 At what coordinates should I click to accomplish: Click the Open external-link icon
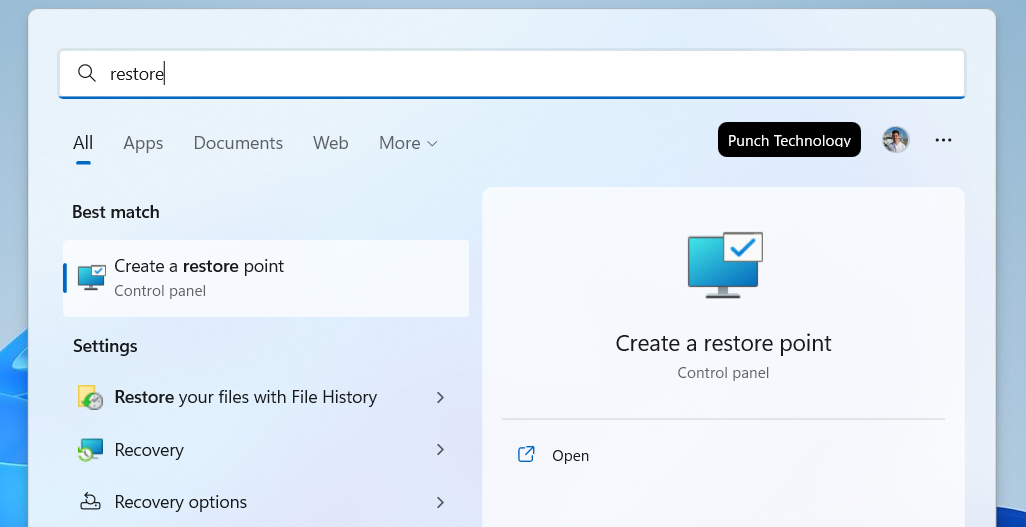[526, 454]
